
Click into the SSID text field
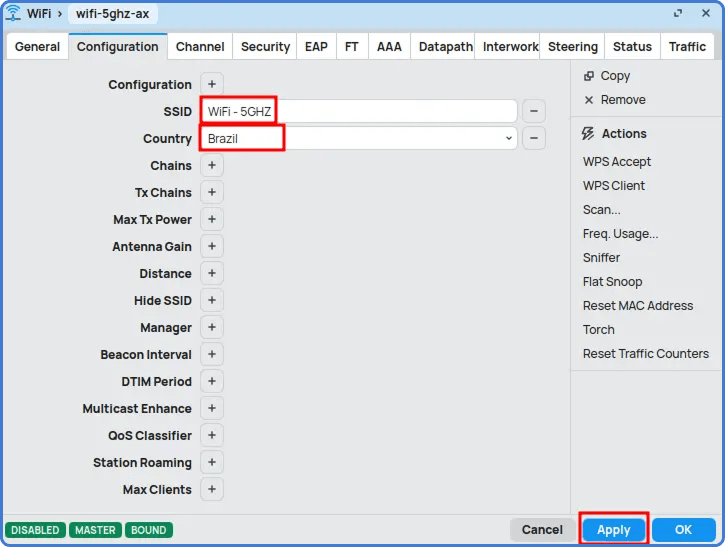359,111
